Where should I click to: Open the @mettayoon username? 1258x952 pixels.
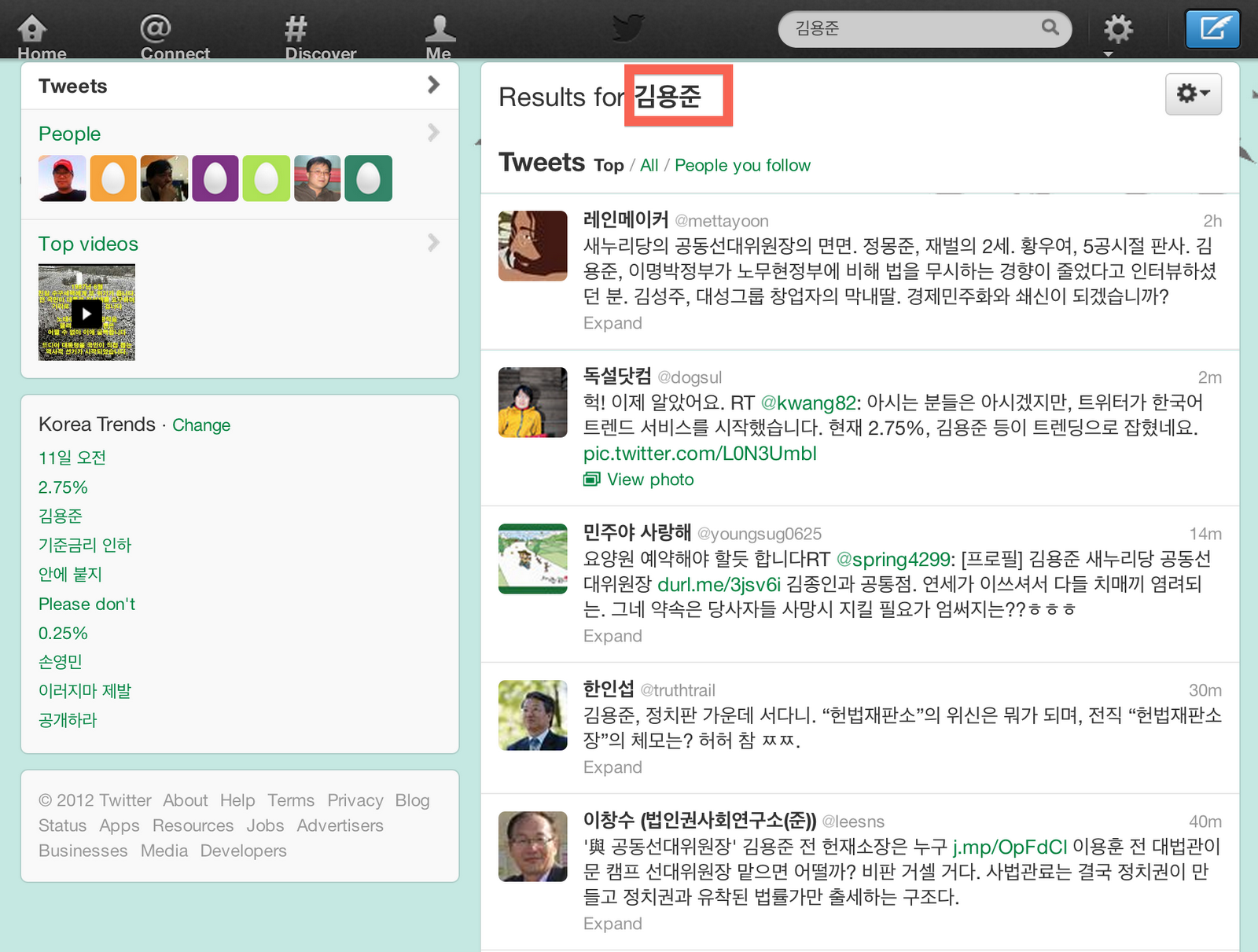click(x=722, y=221)
